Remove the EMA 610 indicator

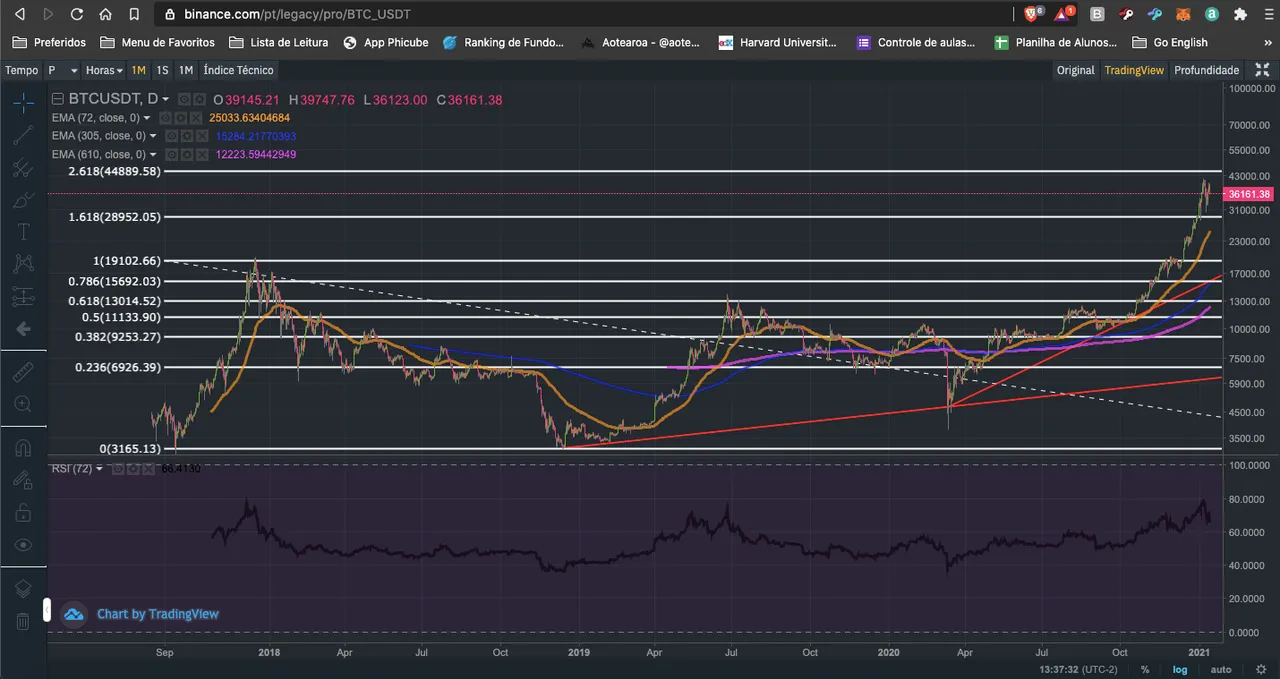tap(202, 154)
